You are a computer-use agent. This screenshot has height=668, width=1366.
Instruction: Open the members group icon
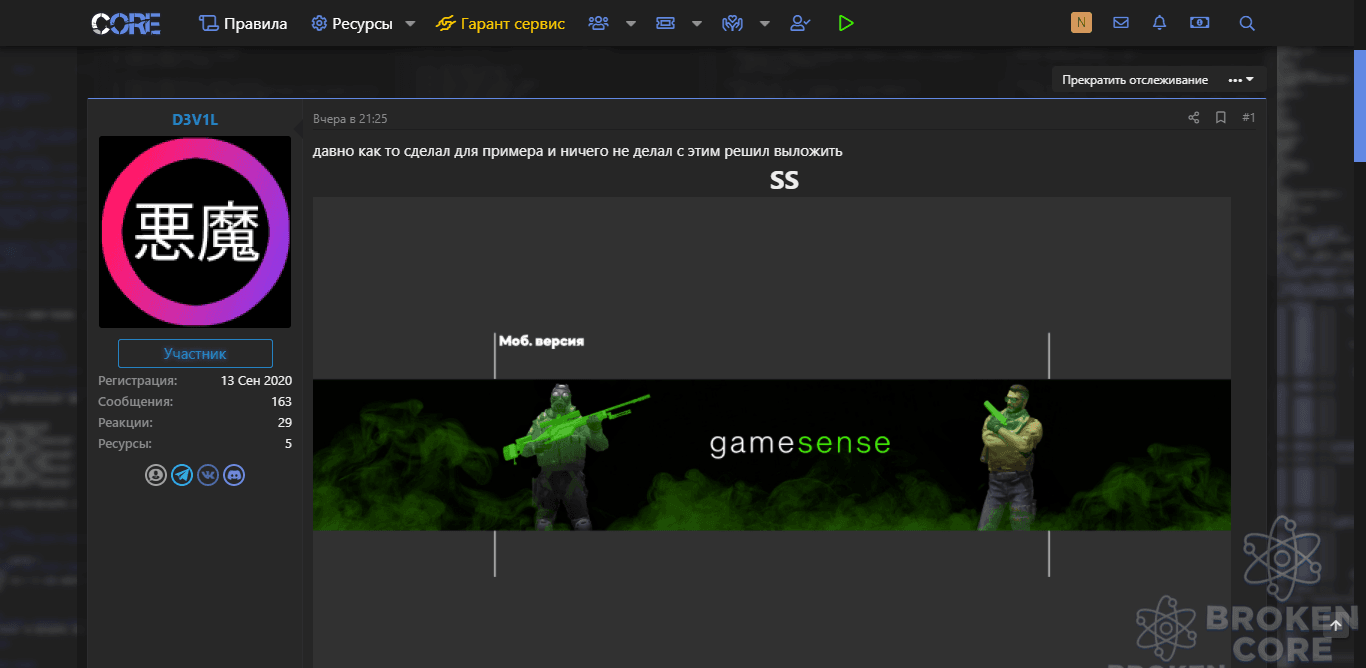(x=599, y=23)
